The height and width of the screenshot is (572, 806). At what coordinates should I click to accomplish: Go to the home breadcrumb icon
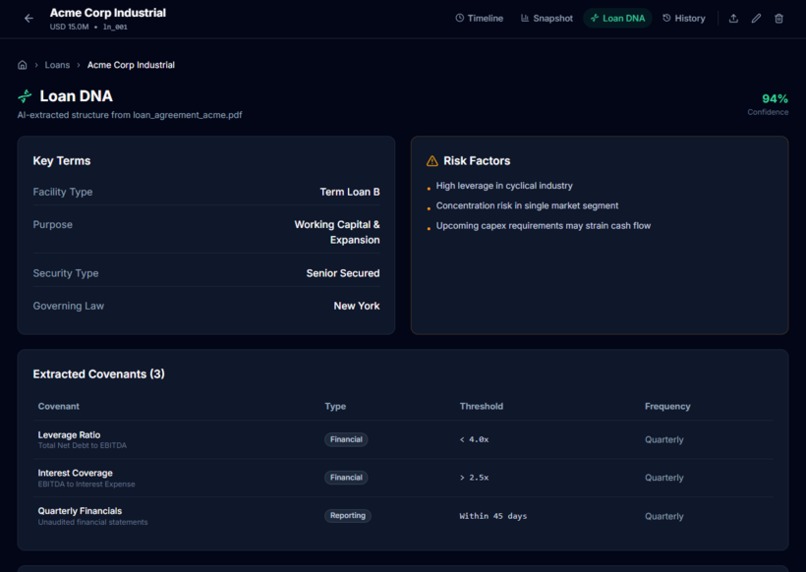(x=22, y=65)
